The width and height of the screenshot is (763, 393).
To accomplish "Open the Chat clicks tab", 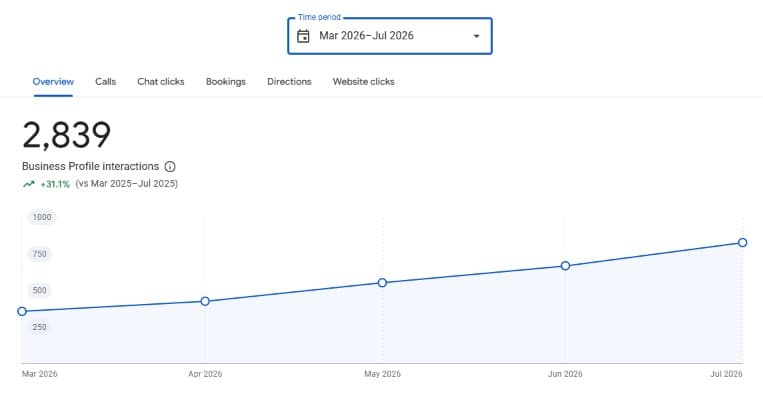I will pyautogui.click(x=161, y=82).
